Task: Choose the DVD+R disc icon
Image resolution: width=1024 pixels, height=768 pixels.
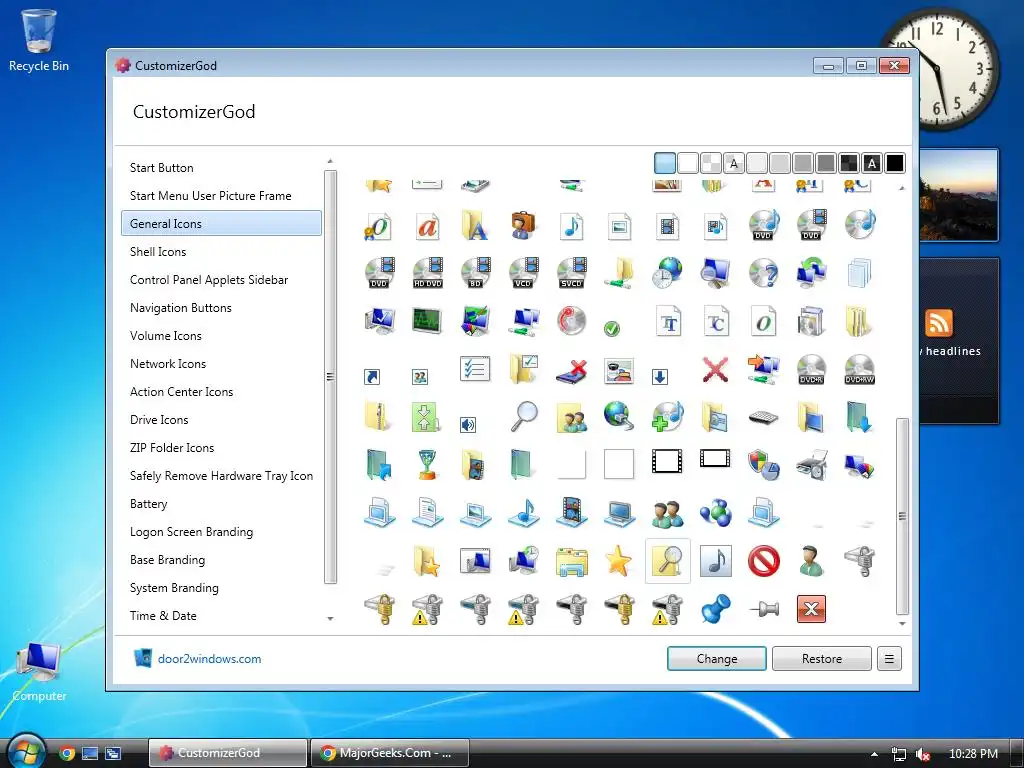Action: pyautogui.click(x=811, y=370)
